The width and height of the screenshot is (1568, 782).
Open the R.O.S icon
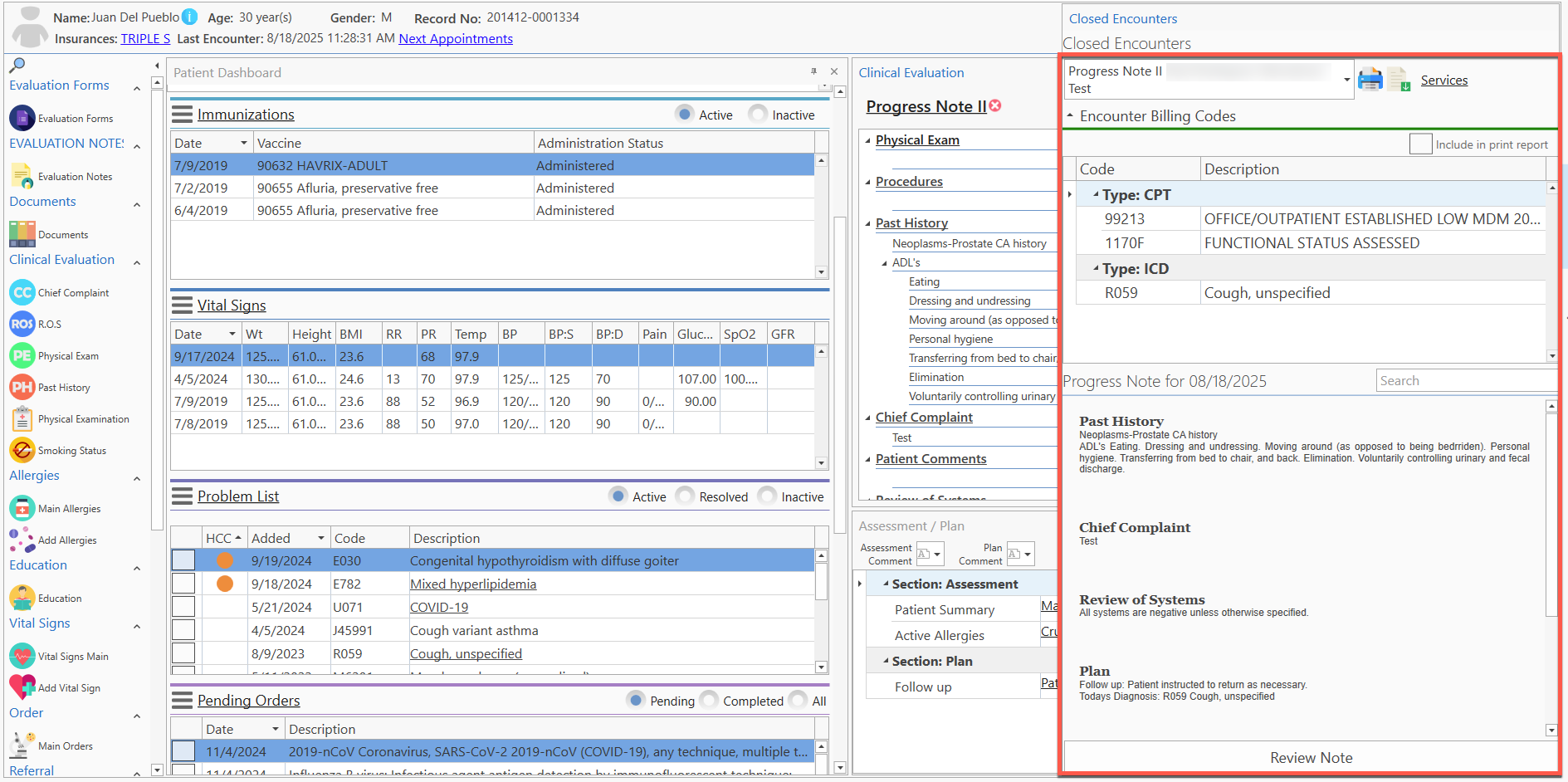coord(22,324)
